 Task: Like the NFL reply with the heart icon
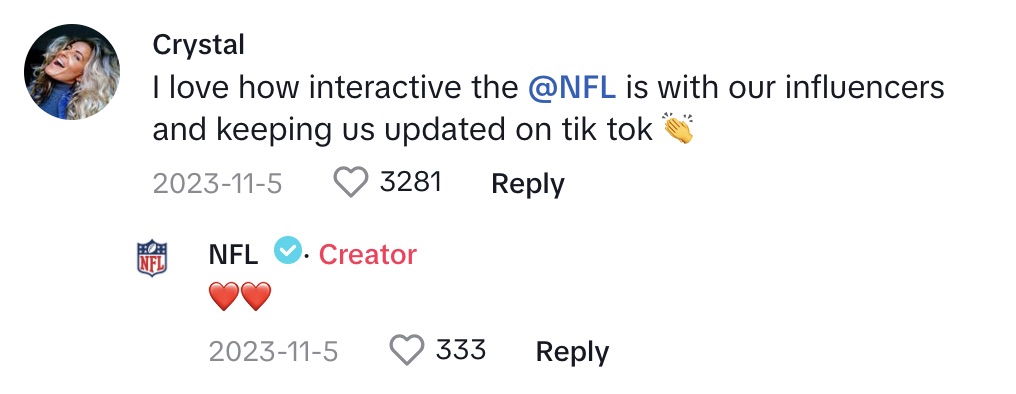tap(406, 350)
